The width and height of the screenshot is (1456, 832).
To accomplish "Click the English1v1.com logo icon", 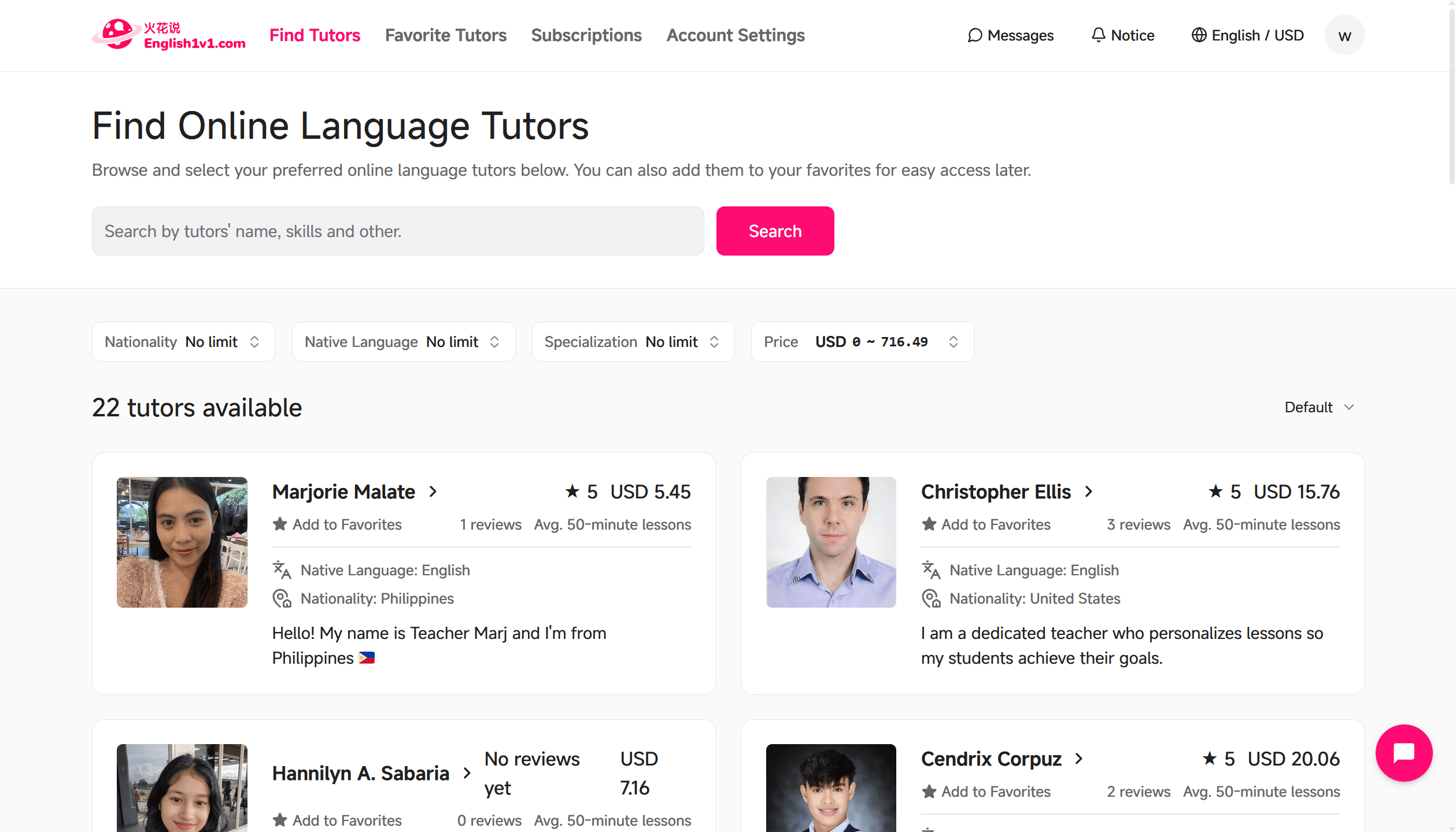I will point(117,35).
